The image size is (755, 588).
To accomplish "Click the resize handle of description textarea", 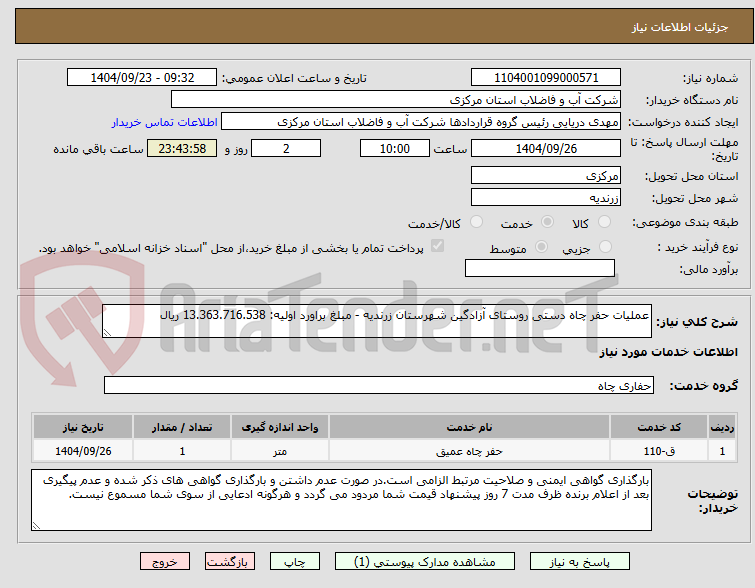I will coord(107,332).
